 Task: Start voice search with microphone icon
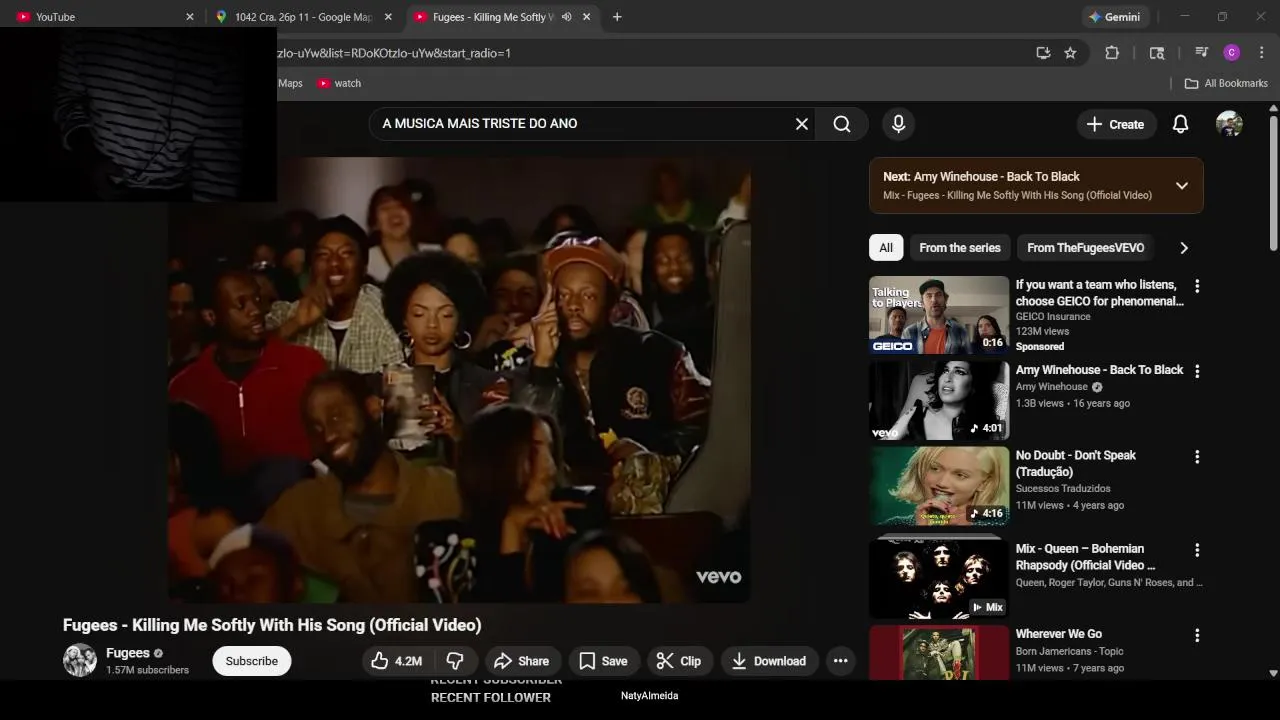click(898, 124)
